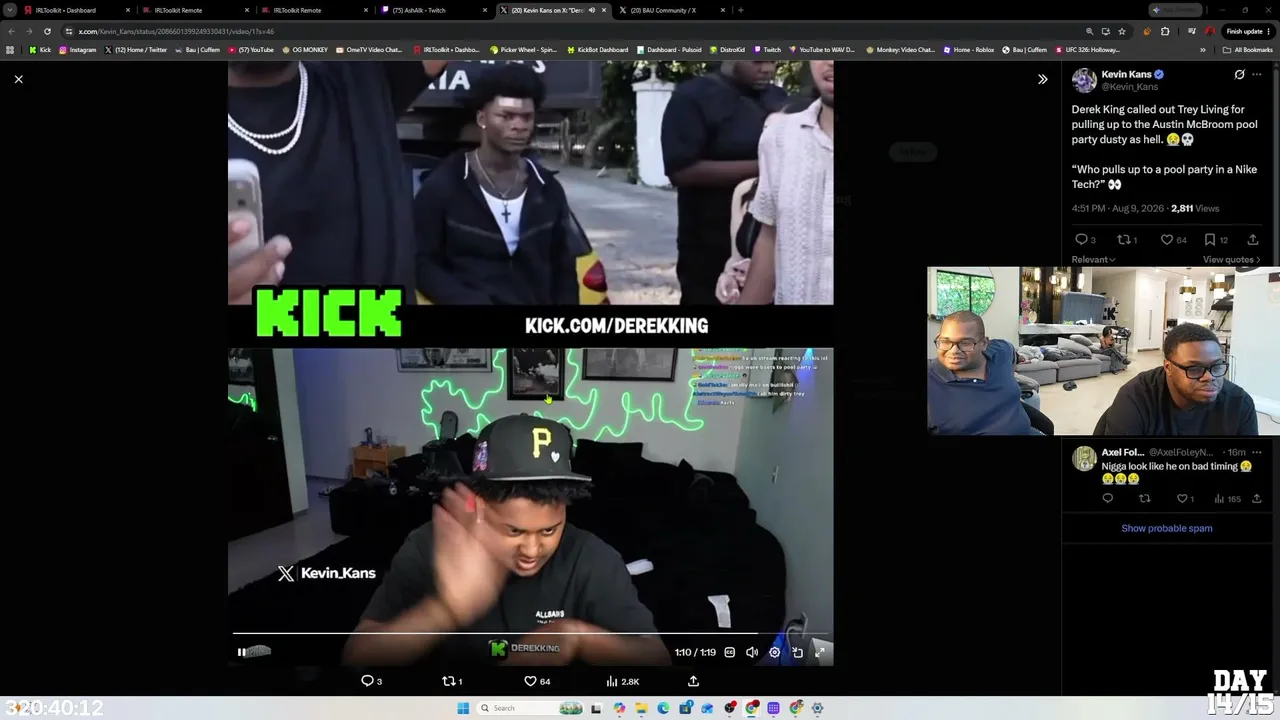This screenshot has height=720, width=1280.
Task: Open Copilot from taskbar
Action: click(x=619, y=708)
